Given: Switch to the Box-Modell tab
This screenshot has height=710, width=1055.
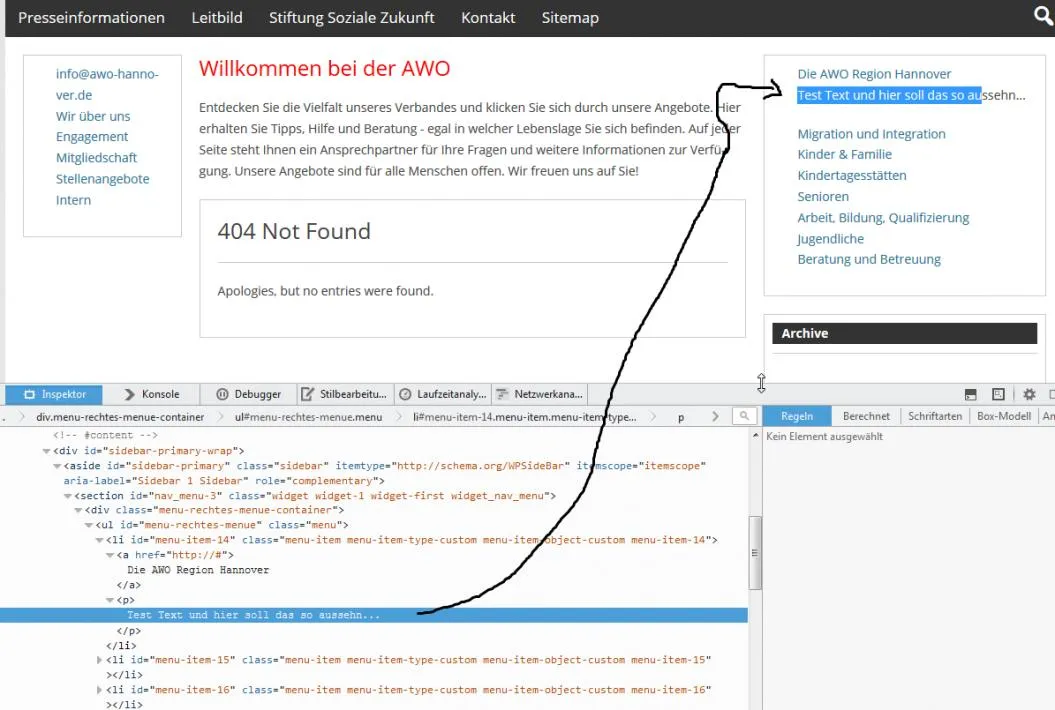Looking at the screenshot, I should [1003, 417].
